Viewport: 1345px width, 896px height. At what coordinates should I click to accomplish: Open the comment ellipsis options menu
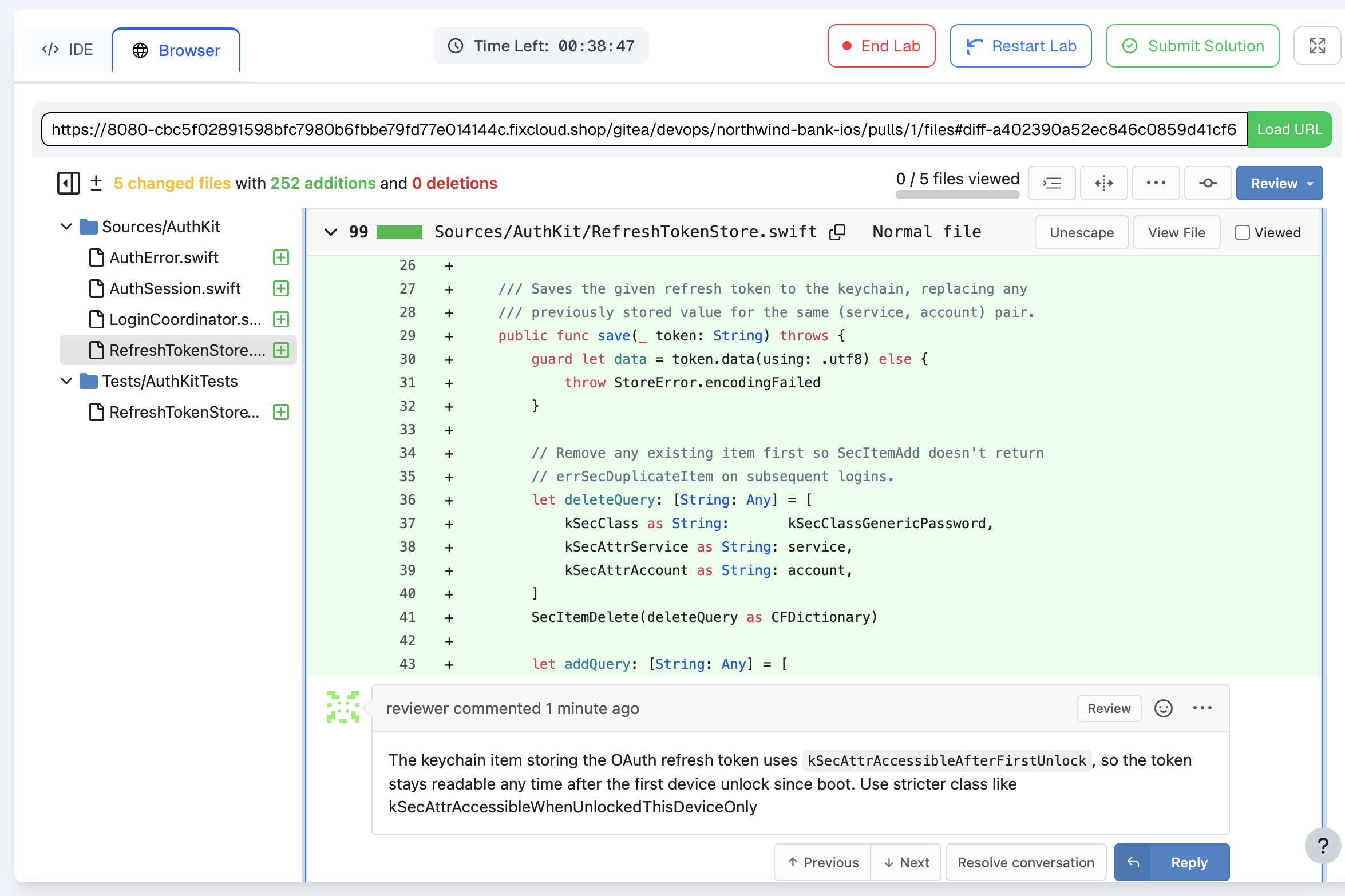coord(1202,708)
